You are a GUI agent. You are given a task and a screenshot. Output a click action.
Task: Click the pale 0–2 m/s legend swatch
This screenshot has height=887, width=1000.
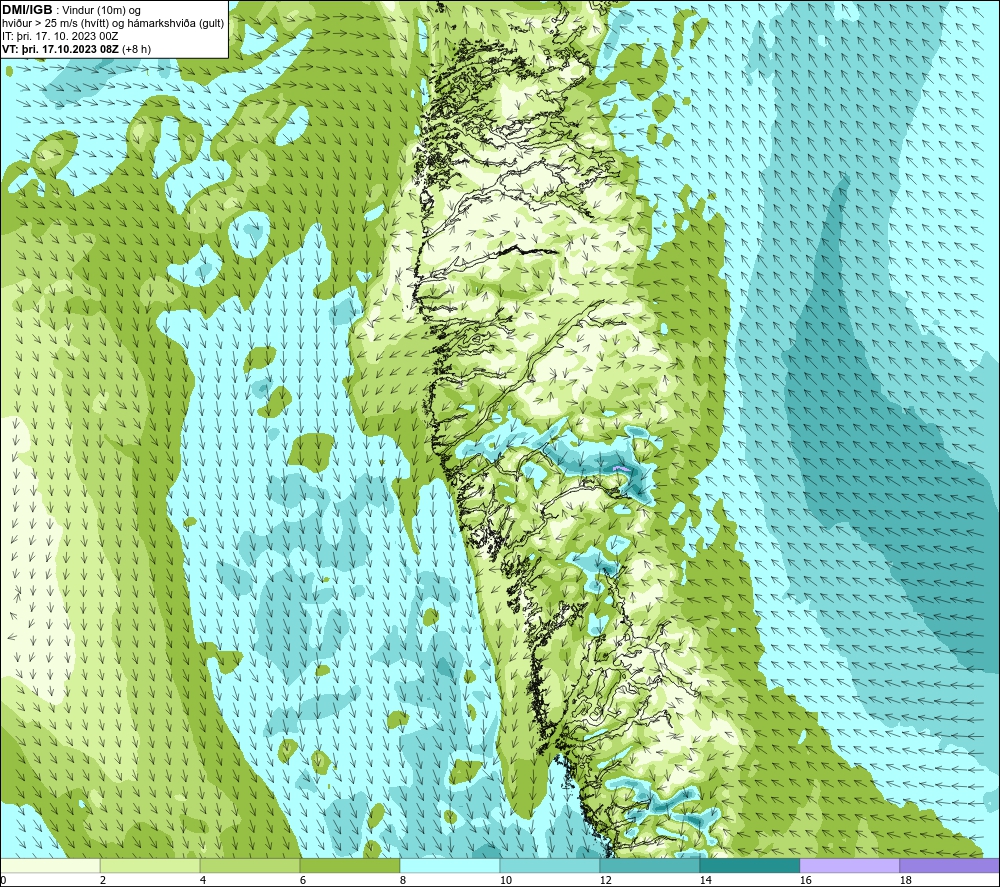point(50,865)
